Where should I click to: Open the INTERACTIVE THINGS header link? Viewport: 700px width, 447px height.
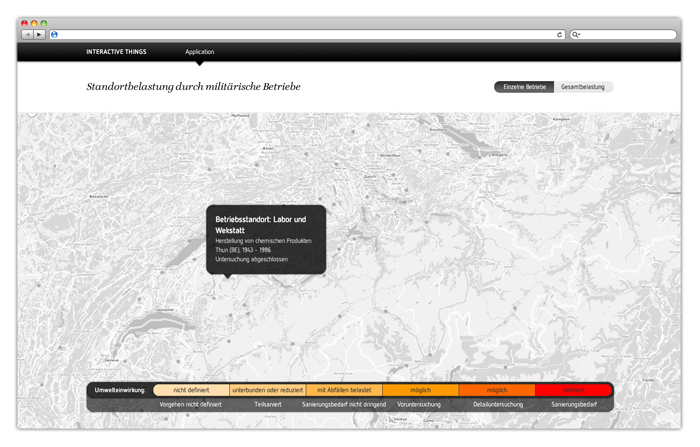(116, 52)
